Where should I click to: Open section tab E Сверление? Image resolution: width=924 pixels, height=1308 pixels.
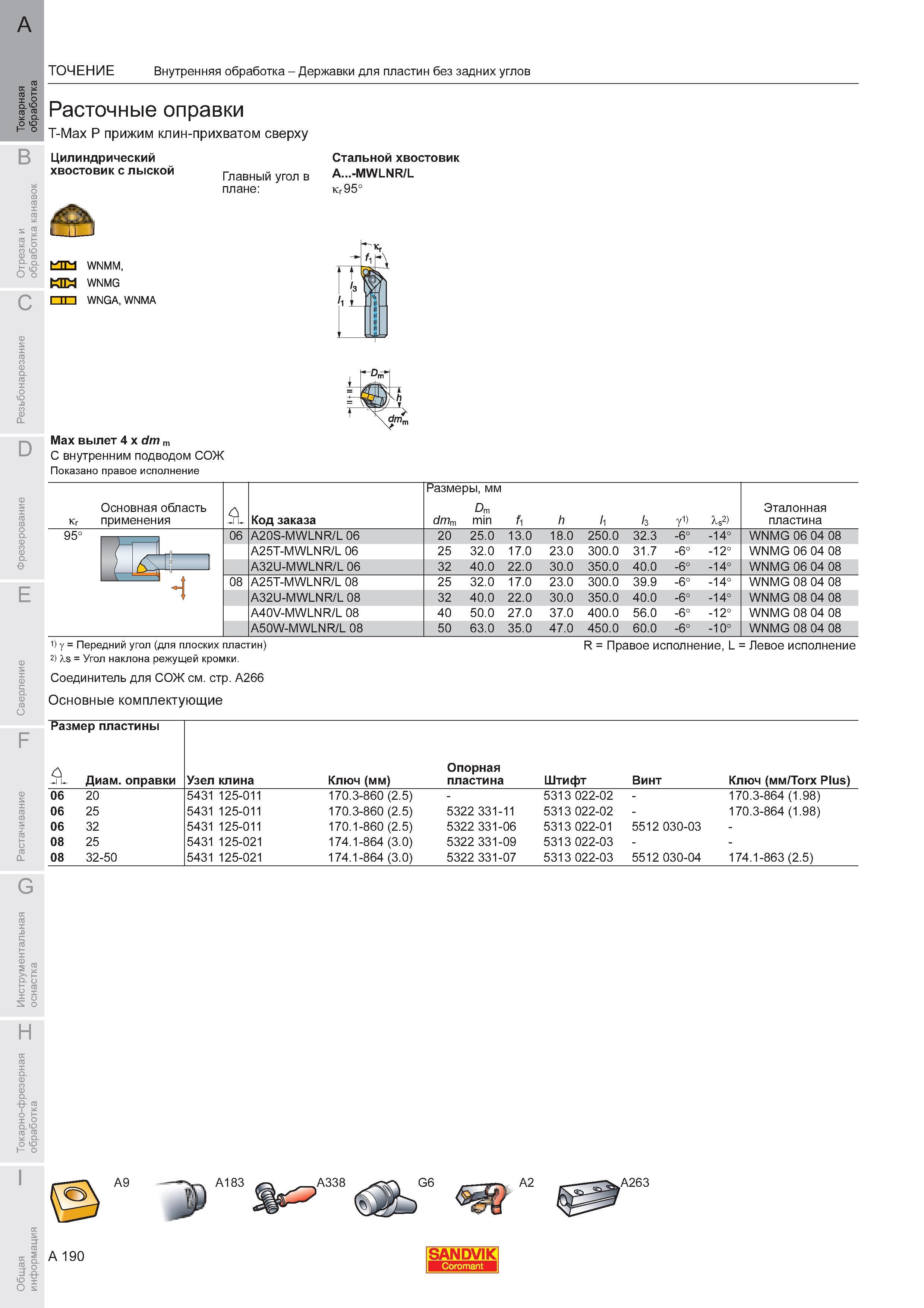(22, 654)
